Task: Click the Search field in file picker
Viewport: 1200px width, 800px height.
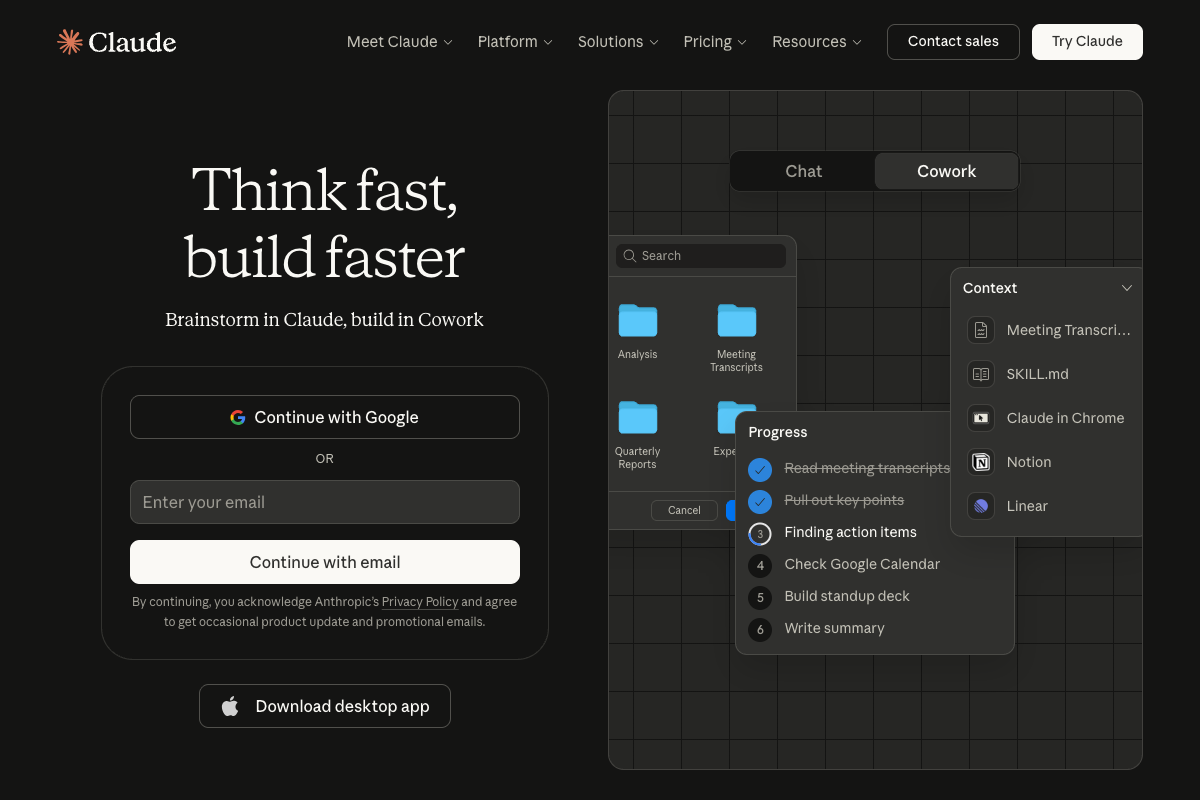Action: pos(701,256)
